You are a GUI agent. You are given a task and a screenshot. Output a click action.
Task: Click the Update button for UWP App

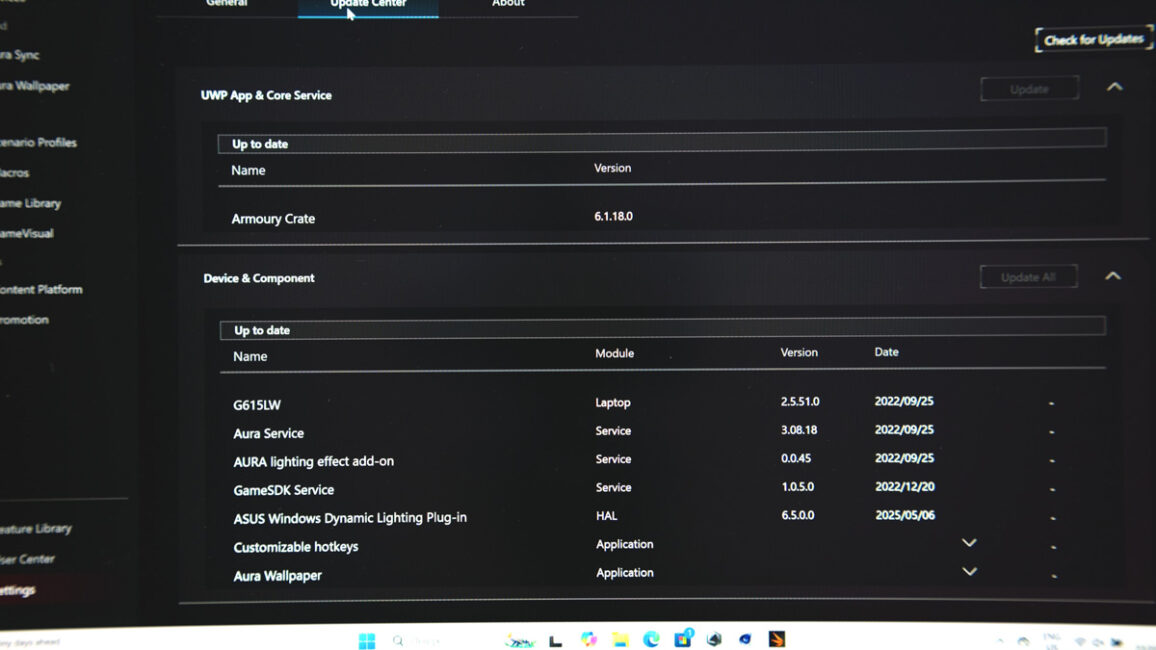click(x=1029, y=89)
